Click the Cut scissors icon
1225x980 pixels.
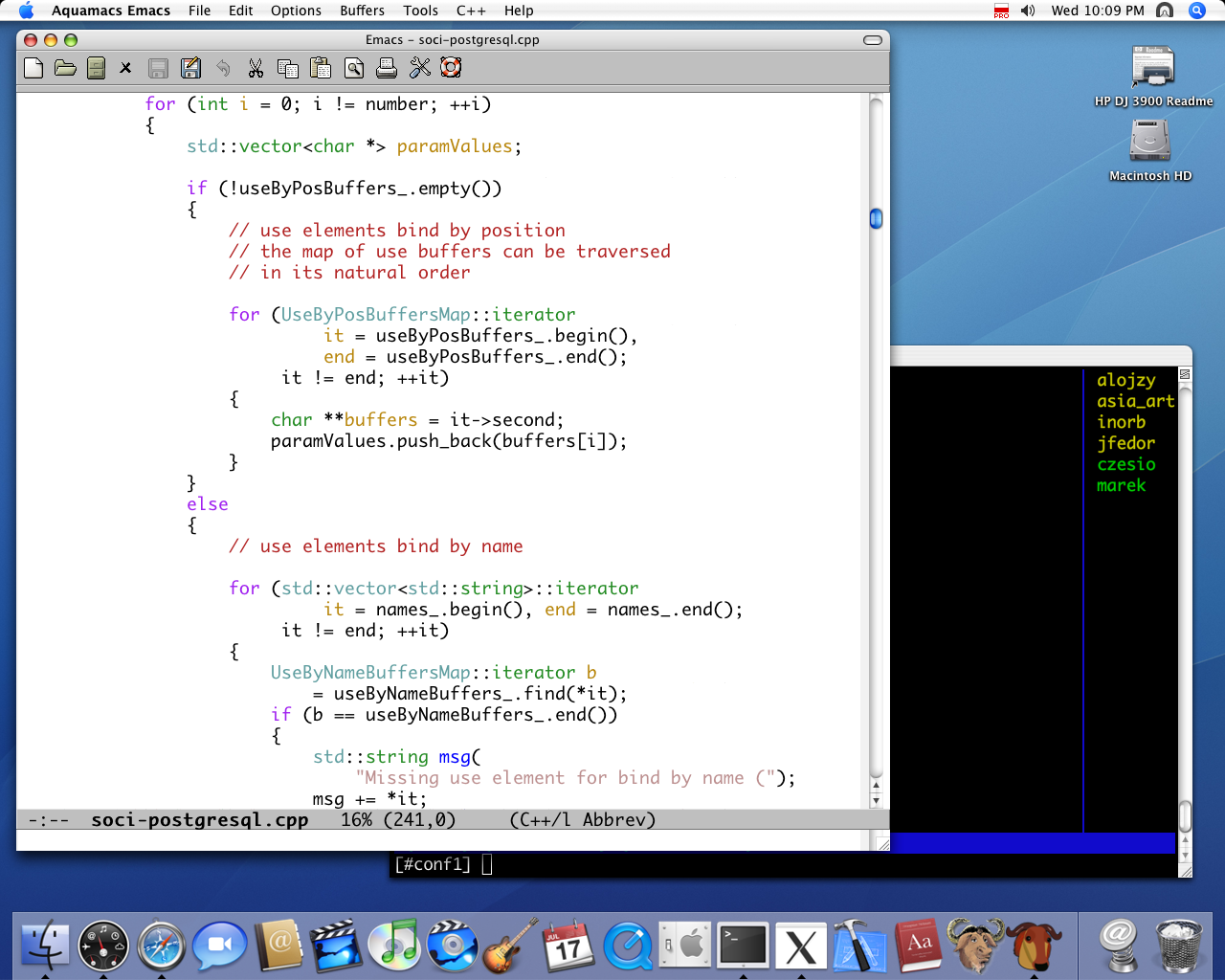click(256, 68)
